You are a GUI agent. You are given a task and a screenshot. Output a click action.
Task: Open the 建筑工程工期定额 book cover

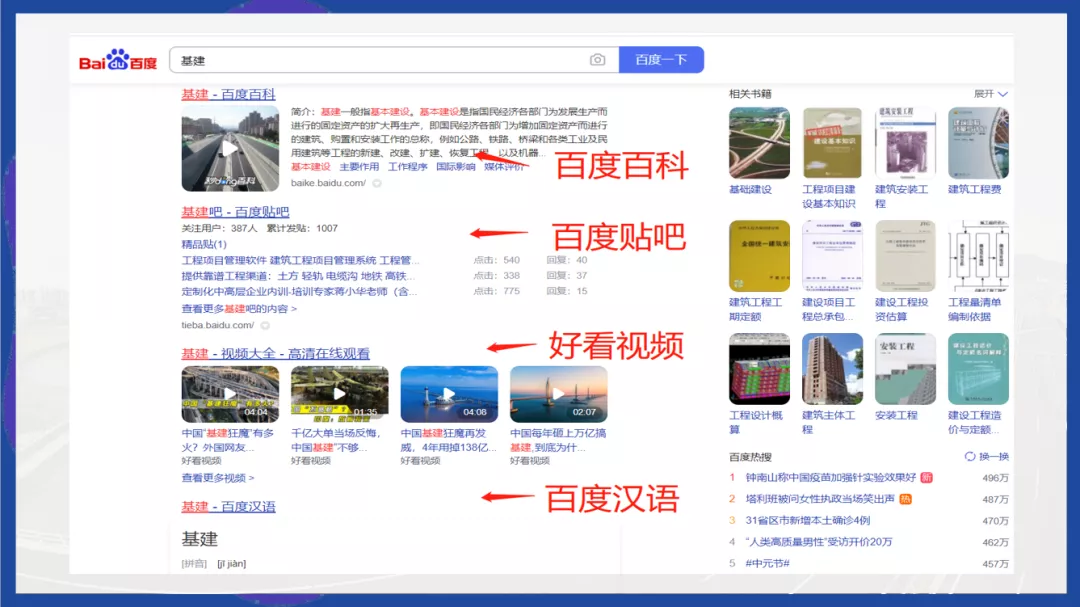point(759,256)
